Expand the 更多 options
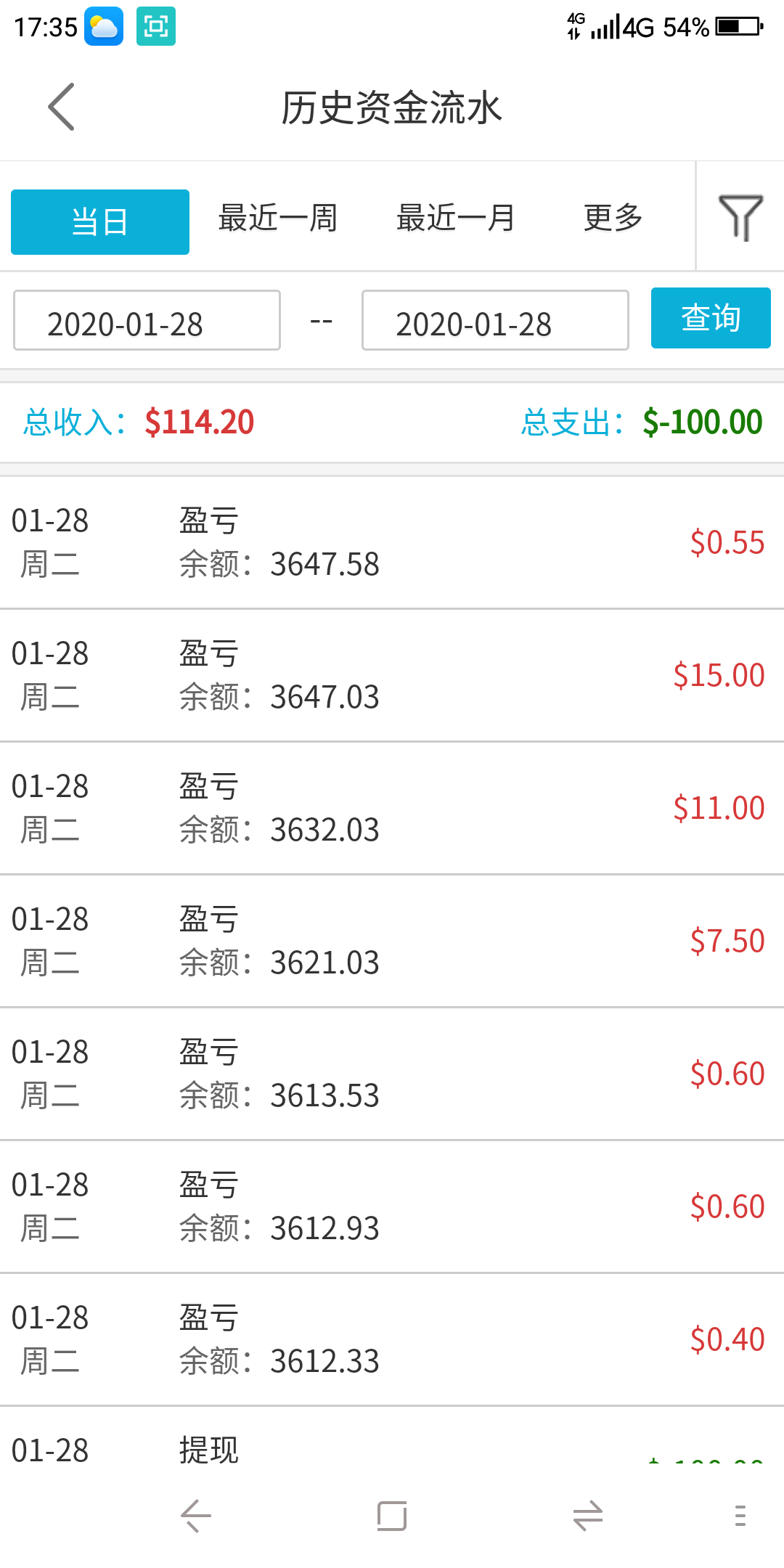Screen dimensions: 784x1568 click(613, 218)
